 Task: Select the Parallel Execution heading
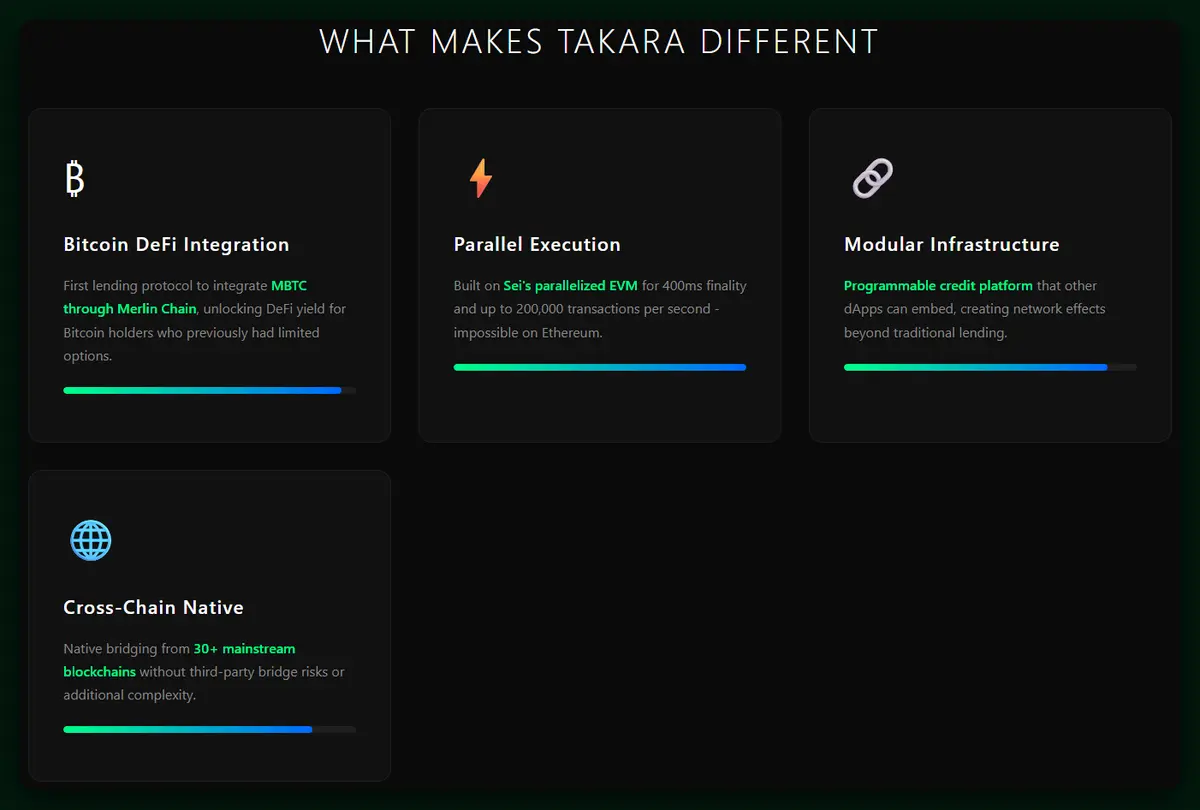[x=537, y=244]
